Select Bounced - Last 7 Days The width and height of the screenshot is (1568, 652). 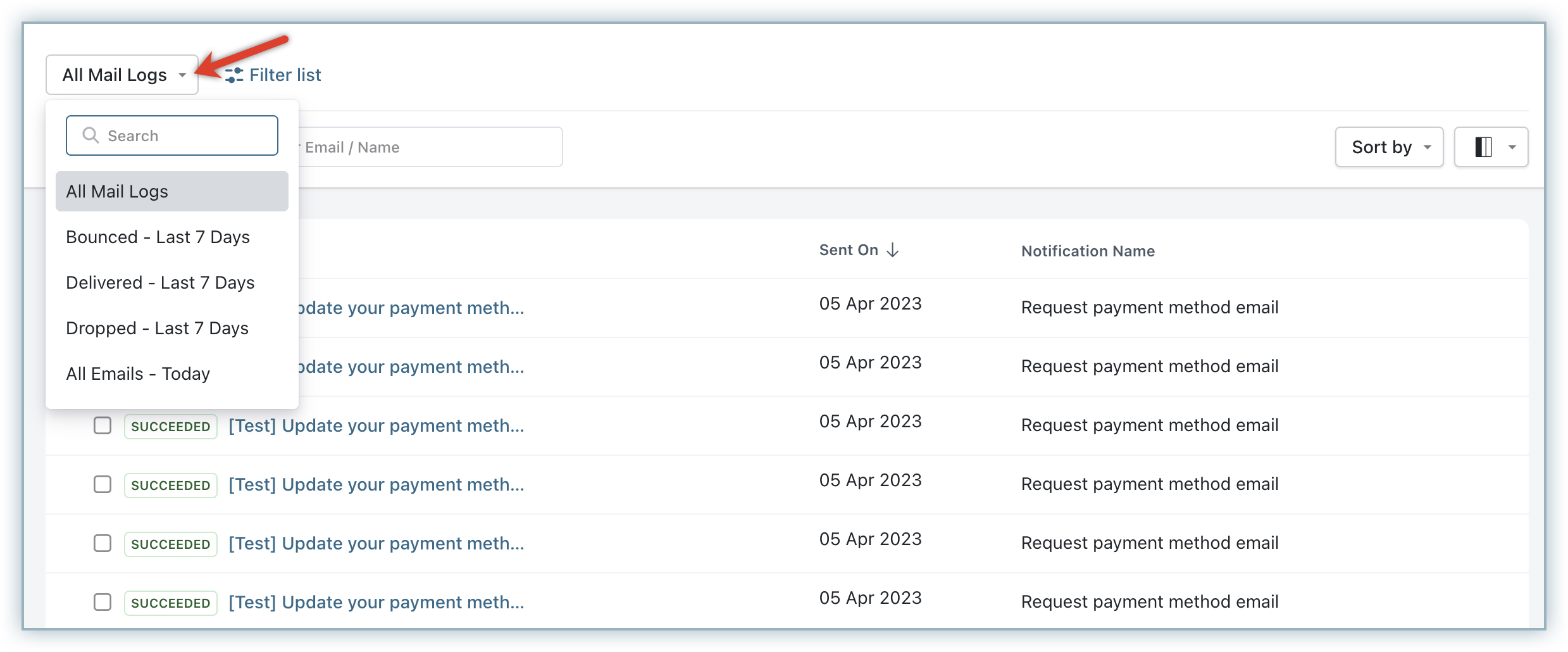(x=158, y=237)
